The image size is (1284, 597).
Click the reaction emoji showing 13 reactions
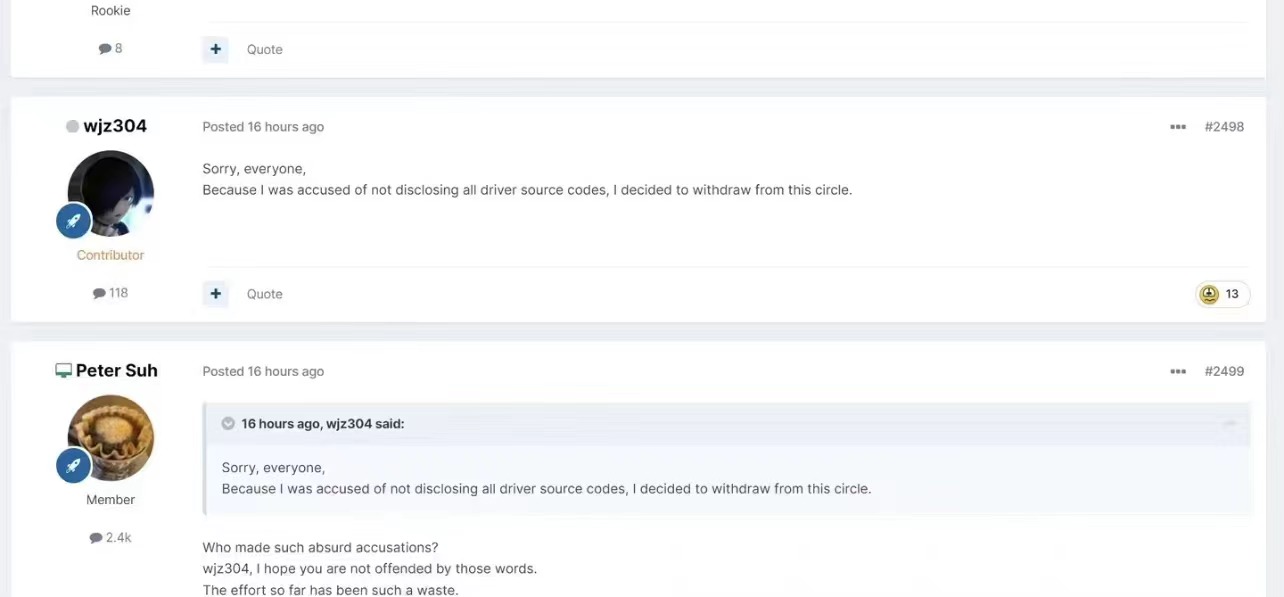click(1209, 294)
